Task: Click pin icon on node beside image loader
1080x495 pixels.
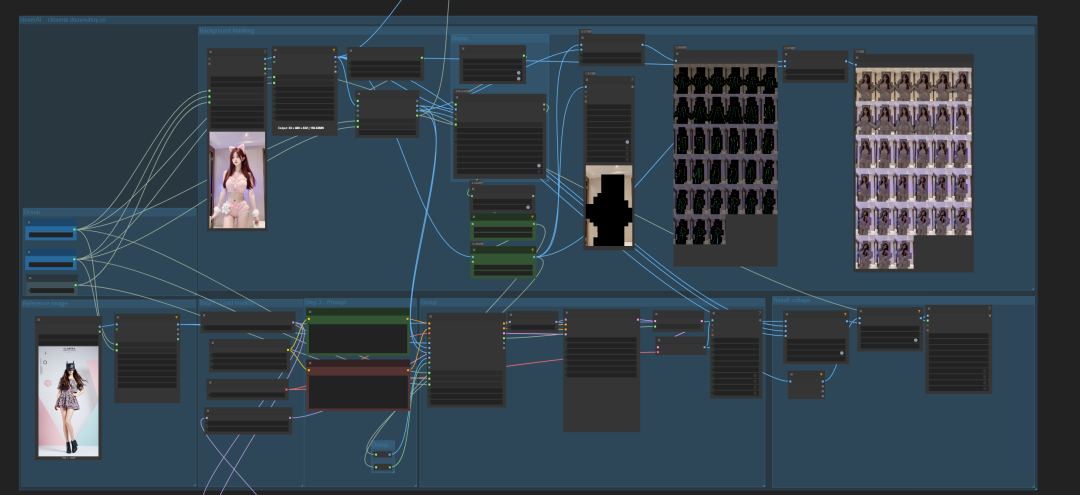Action: 335,50
